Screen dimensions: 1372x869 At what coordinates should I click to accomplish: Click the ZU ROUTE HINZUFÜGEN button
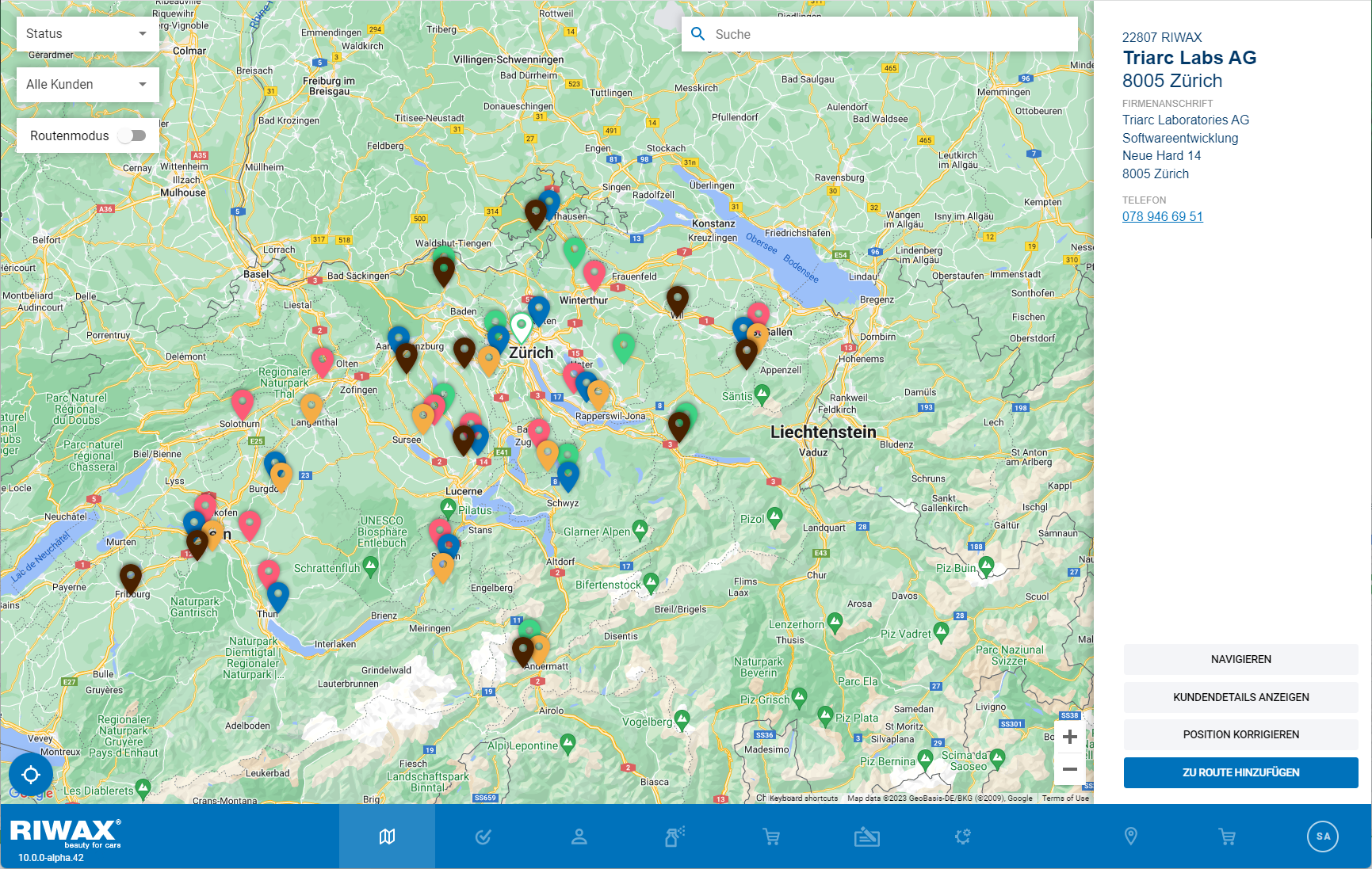pyautogui.click(x=1240, y=772)
